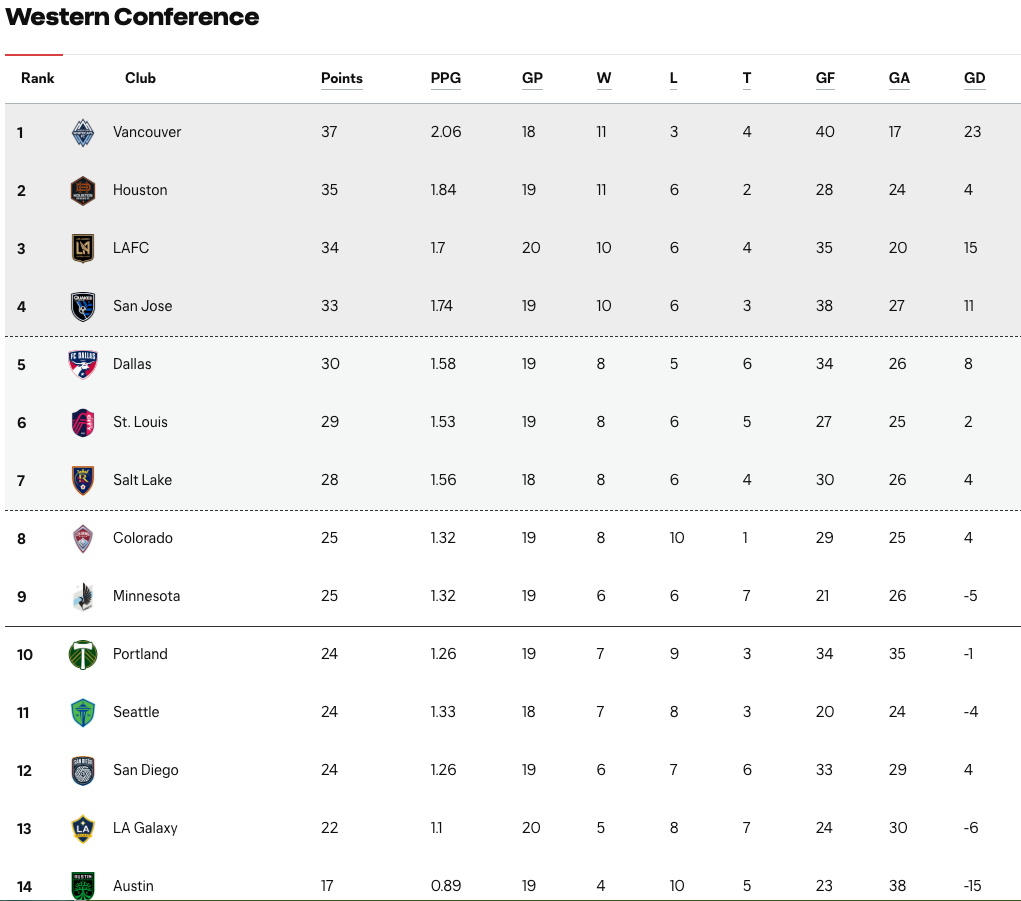Click the GP games played header
Image resolution: width=1021 pixels, height=901 pixels.
[x=532, y=78]
